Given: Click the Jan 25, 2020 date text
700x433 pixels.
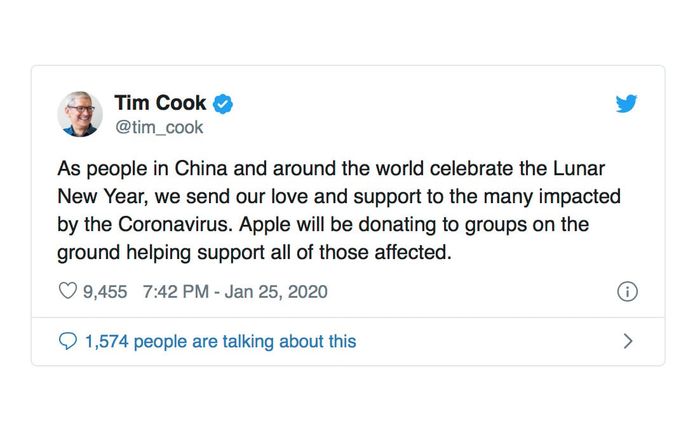Looking at the screenshot, I should point(276,292).
